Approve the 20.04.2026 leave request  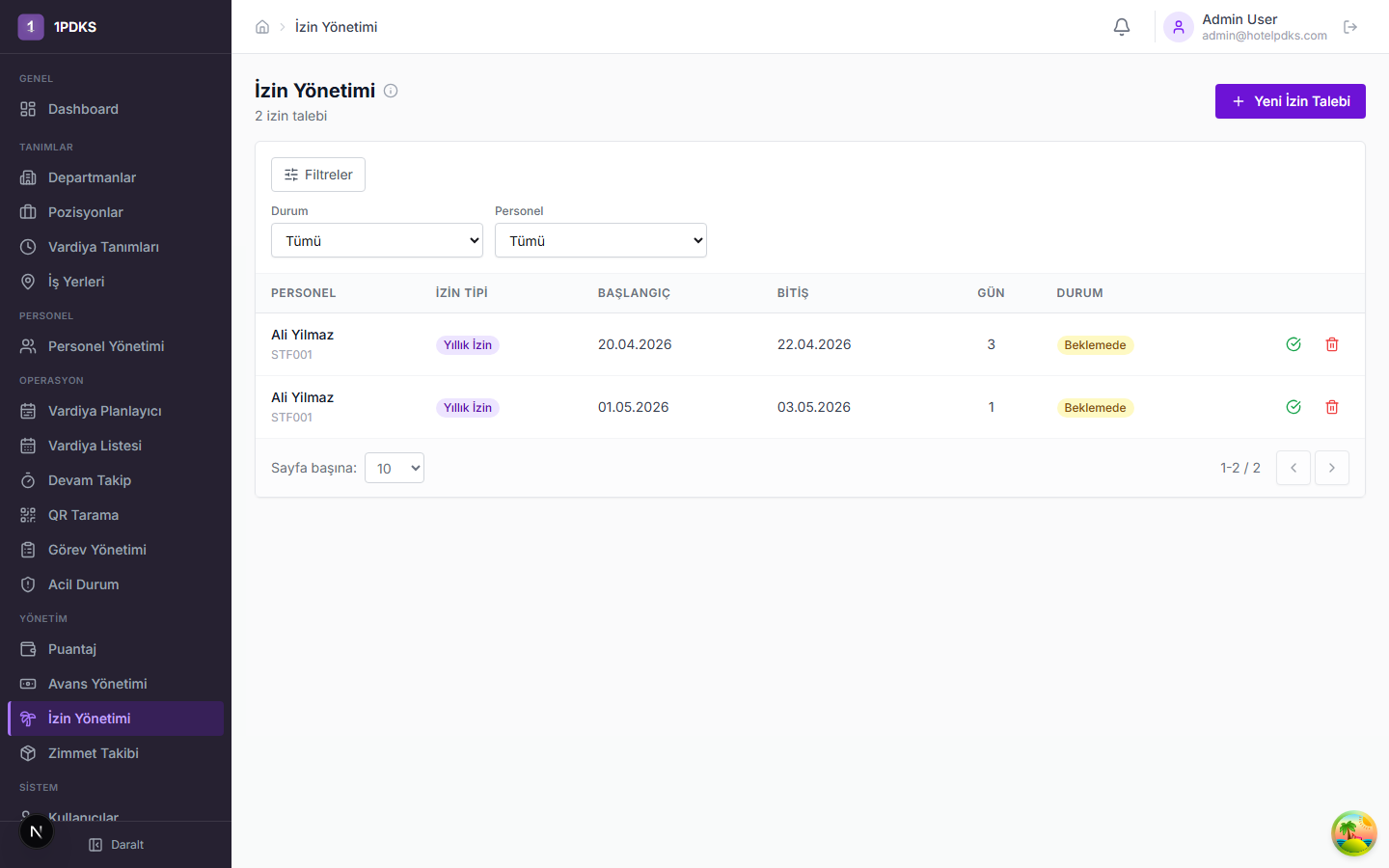[x=1294, y=344]
